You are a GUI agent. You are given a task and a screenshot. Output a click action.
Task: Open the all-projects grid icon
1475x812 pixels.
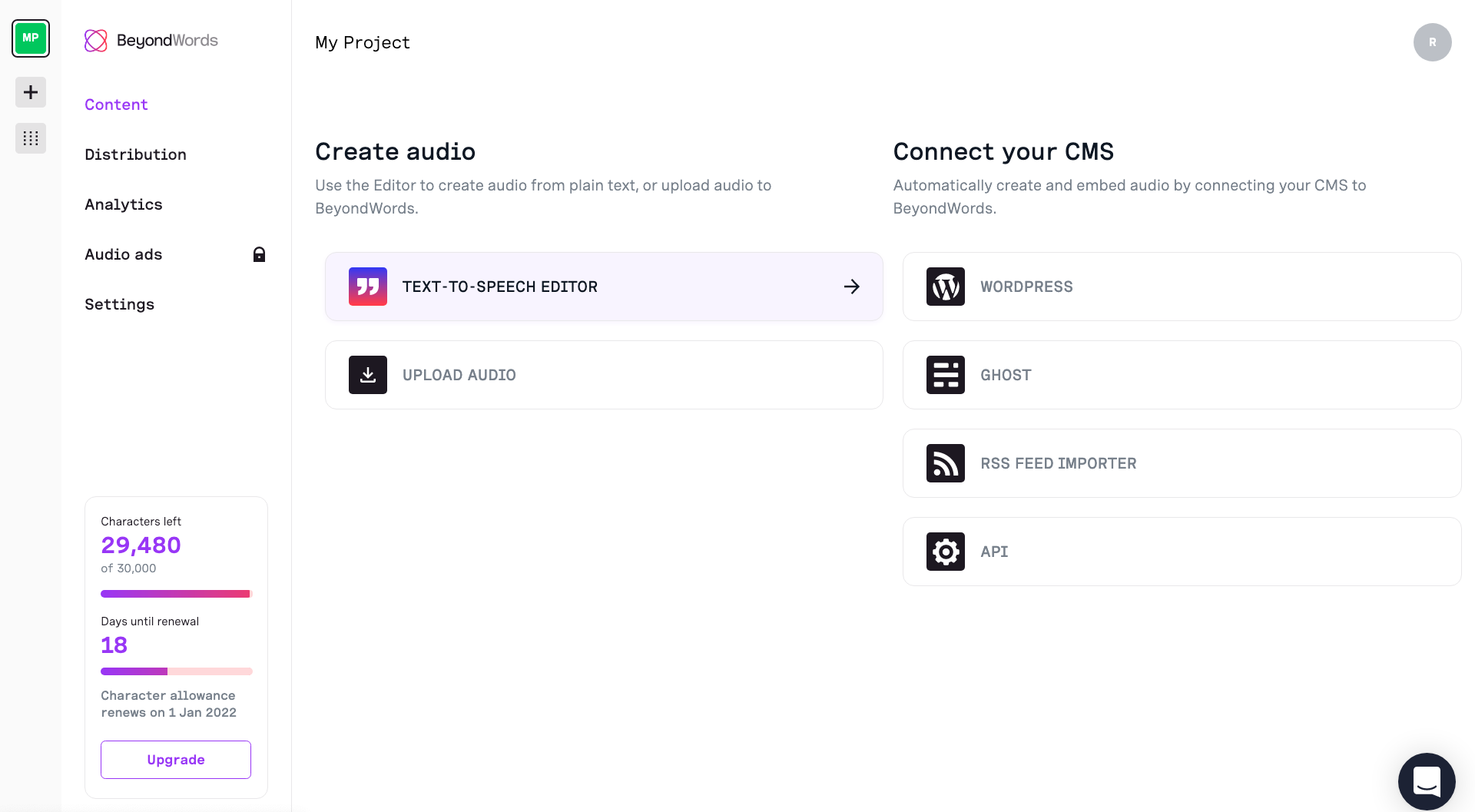click(31, 138)
